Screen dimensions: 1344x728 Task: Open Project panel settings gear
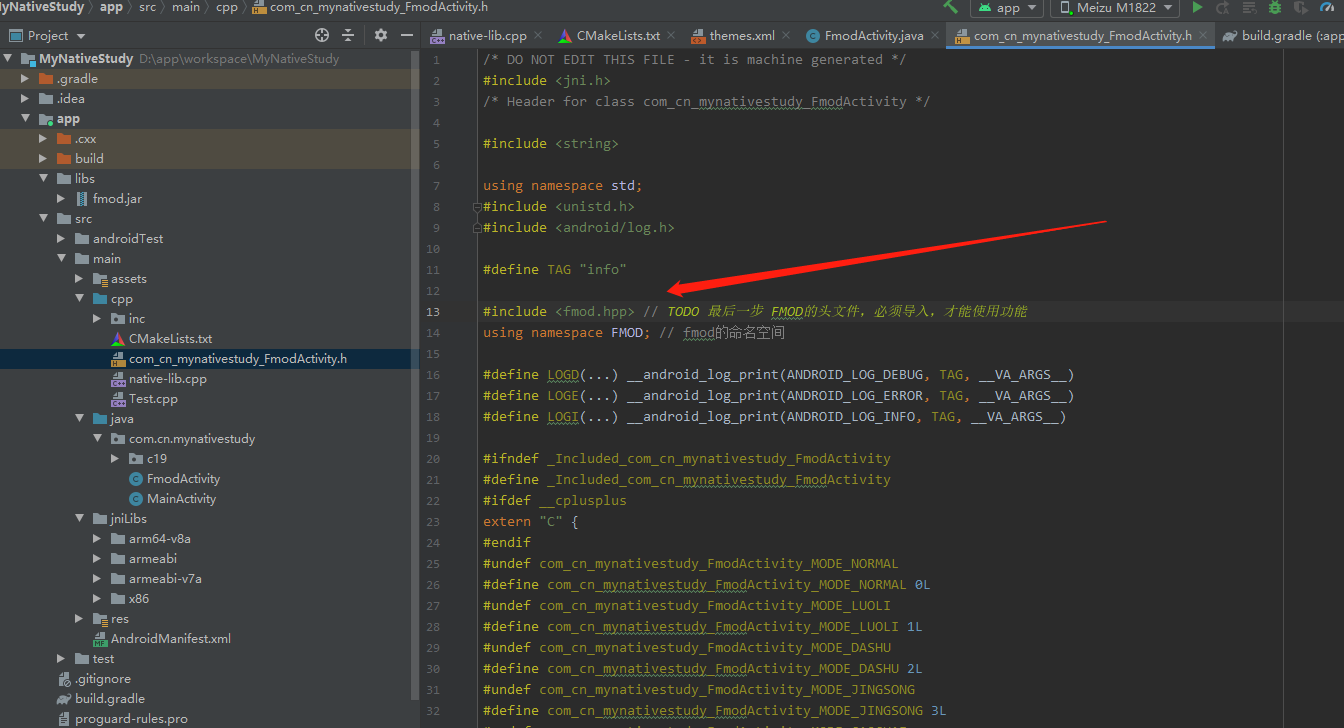pos(380,35)
